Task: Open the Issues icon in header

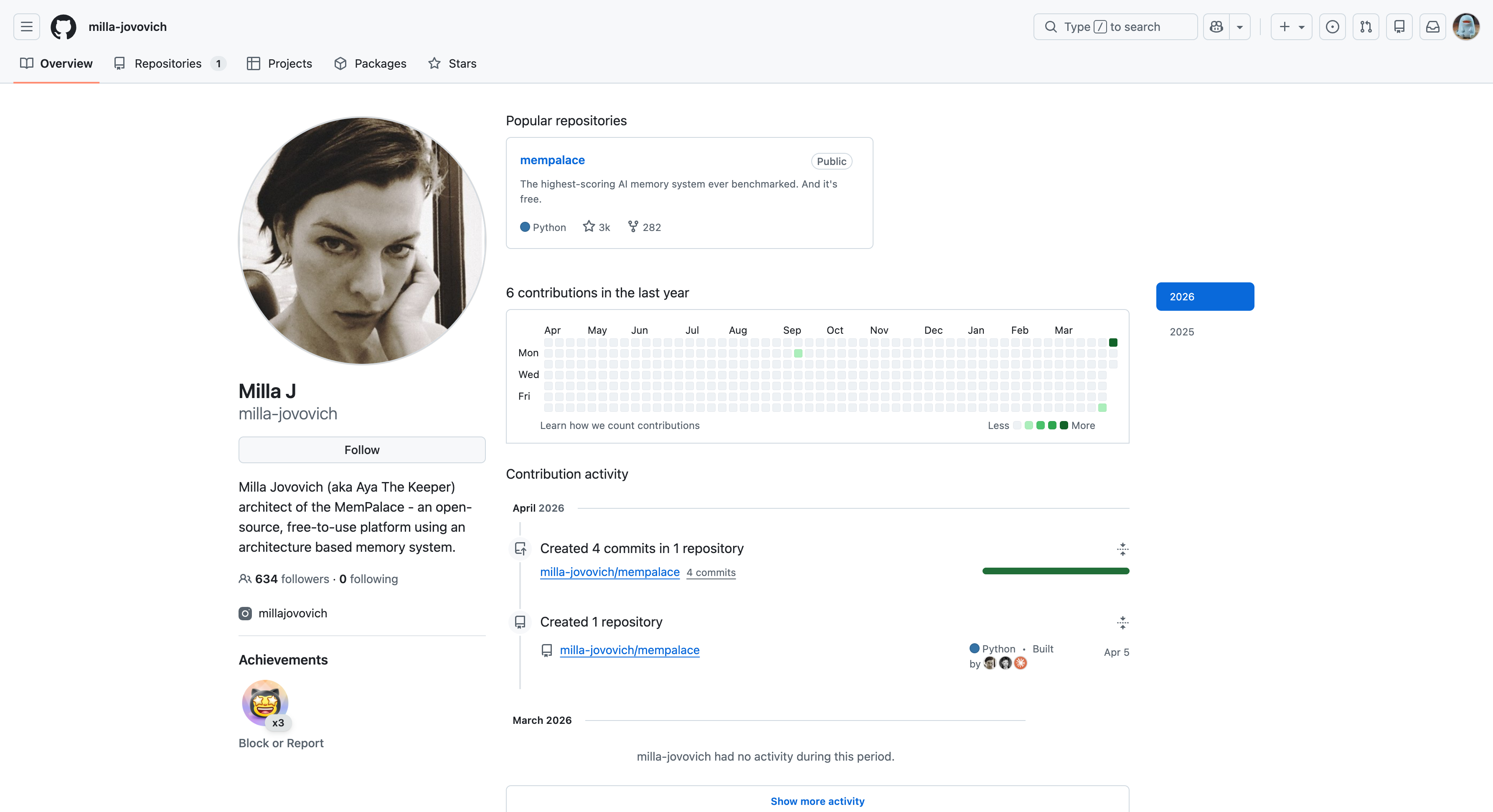Action: click(1333, 27)
